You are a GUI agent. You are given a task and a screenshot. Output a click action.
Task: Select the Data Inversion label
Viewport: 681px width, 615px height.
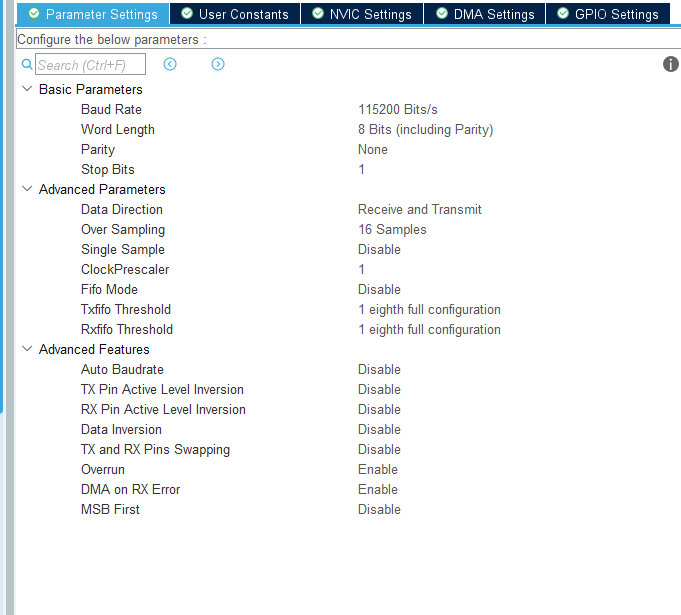tap(121, 429)
